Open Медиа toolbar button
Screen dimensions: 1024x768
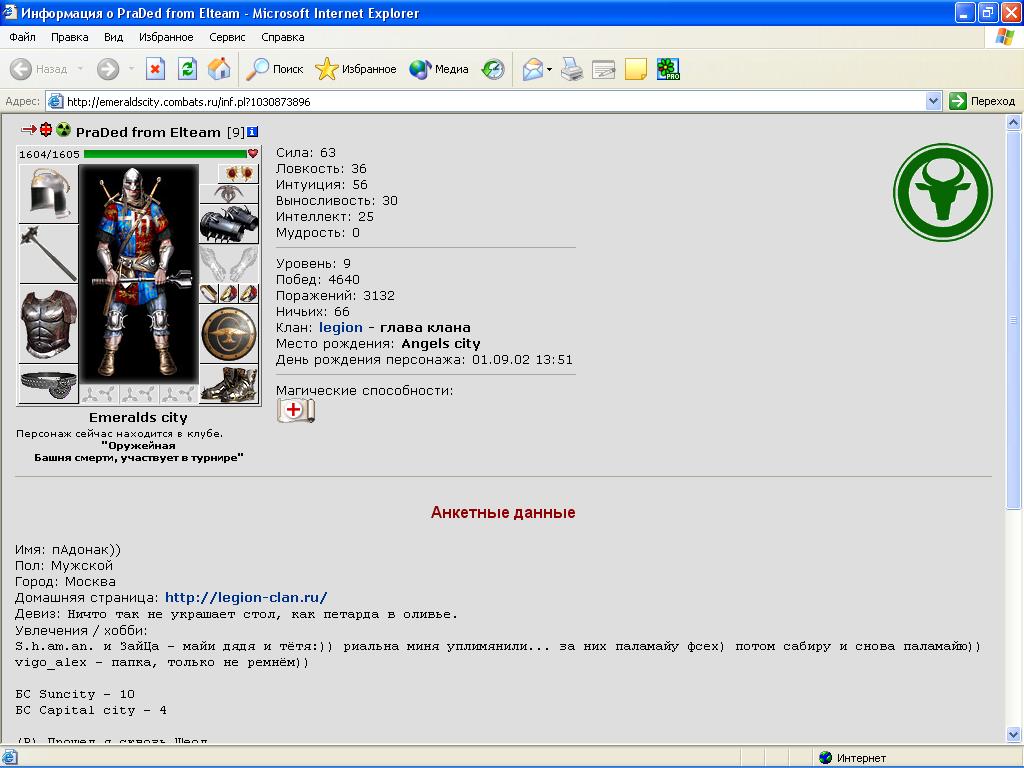point(439,69)
